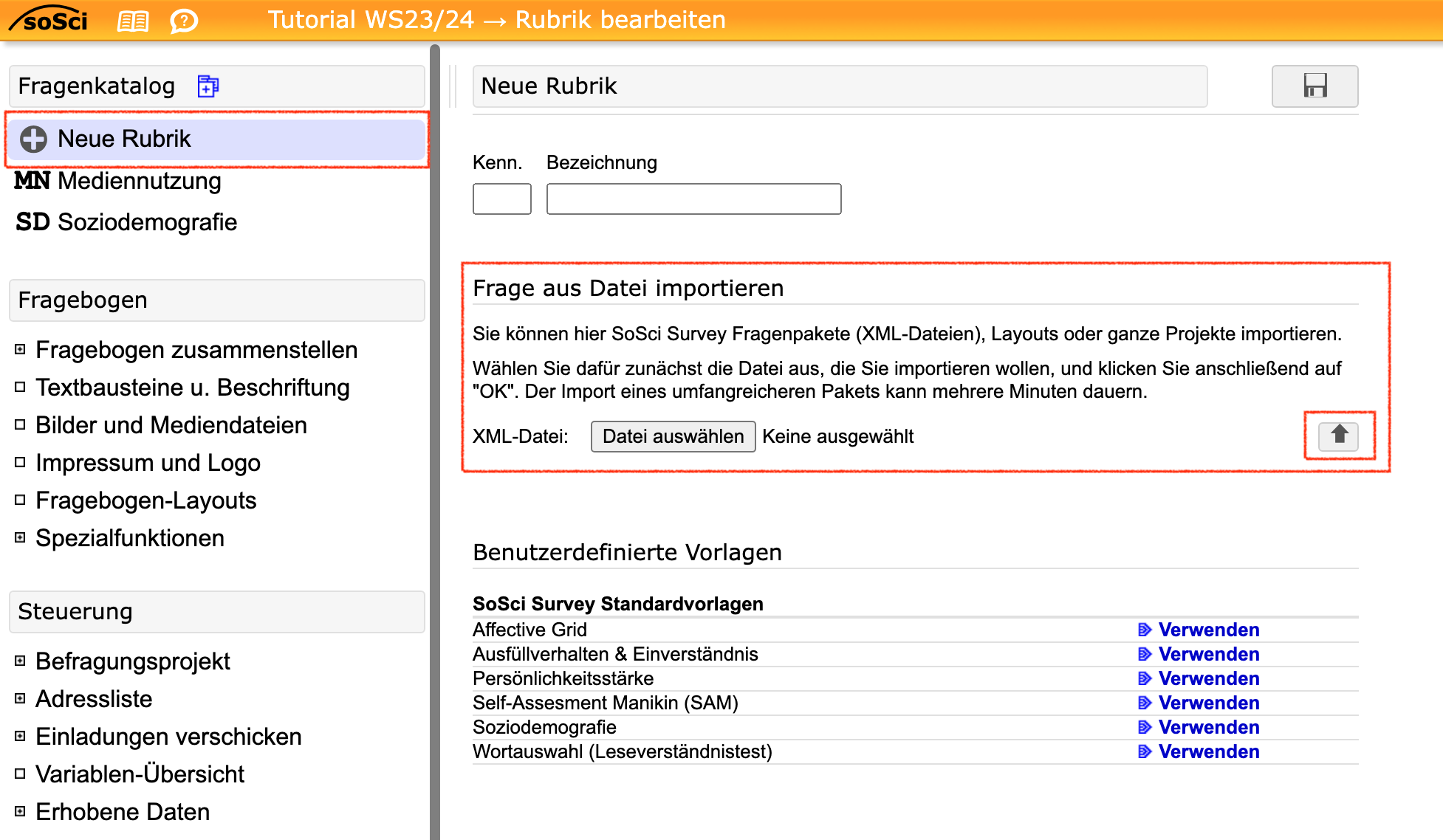Expand the Befragungsprojekt entry
The height and width of the screenshot is (840, 1443).
[x=20, y=661]
